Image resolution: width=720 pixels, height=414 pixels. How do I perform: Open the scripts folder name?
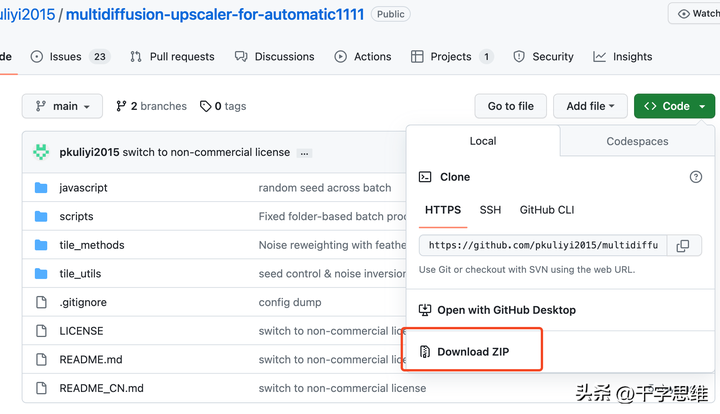(x=76, y=216)
